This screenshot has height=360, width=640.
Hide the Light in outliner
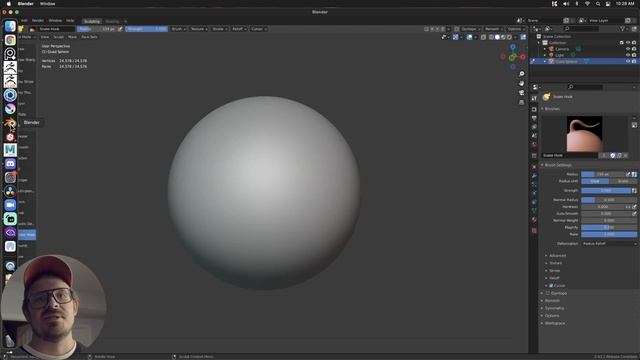click(x=628, y=55)
